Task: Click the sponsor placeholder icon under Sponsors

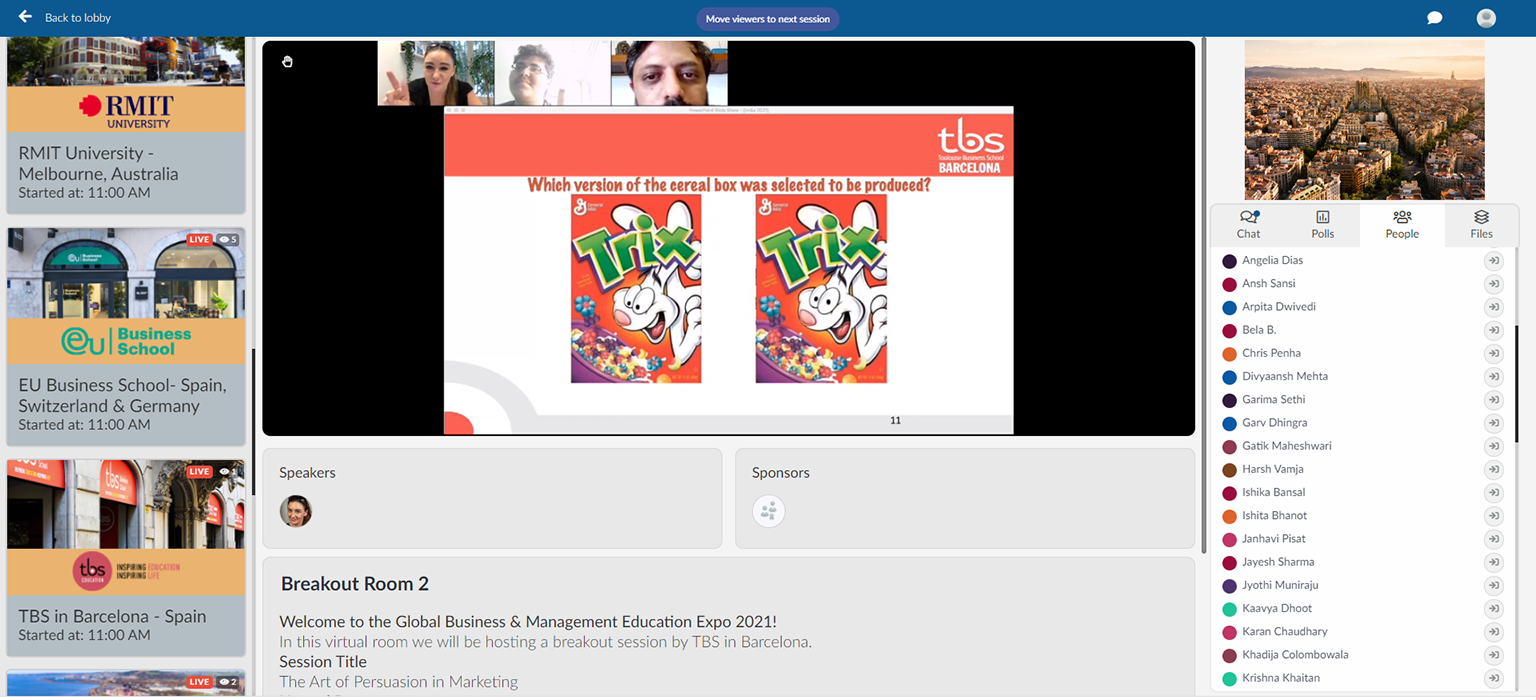Action: tap(769, 511)
